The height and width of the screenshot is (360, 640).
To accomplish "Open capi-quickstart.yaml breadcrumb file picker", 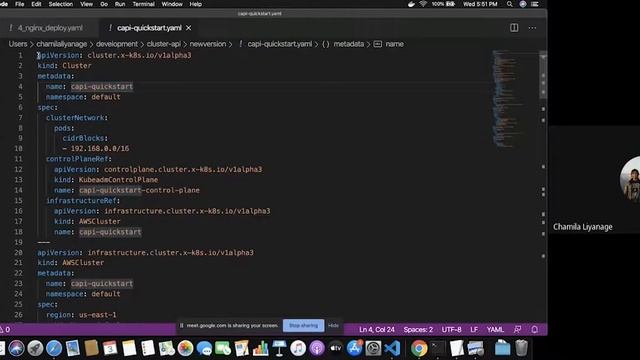I will 280,44.
